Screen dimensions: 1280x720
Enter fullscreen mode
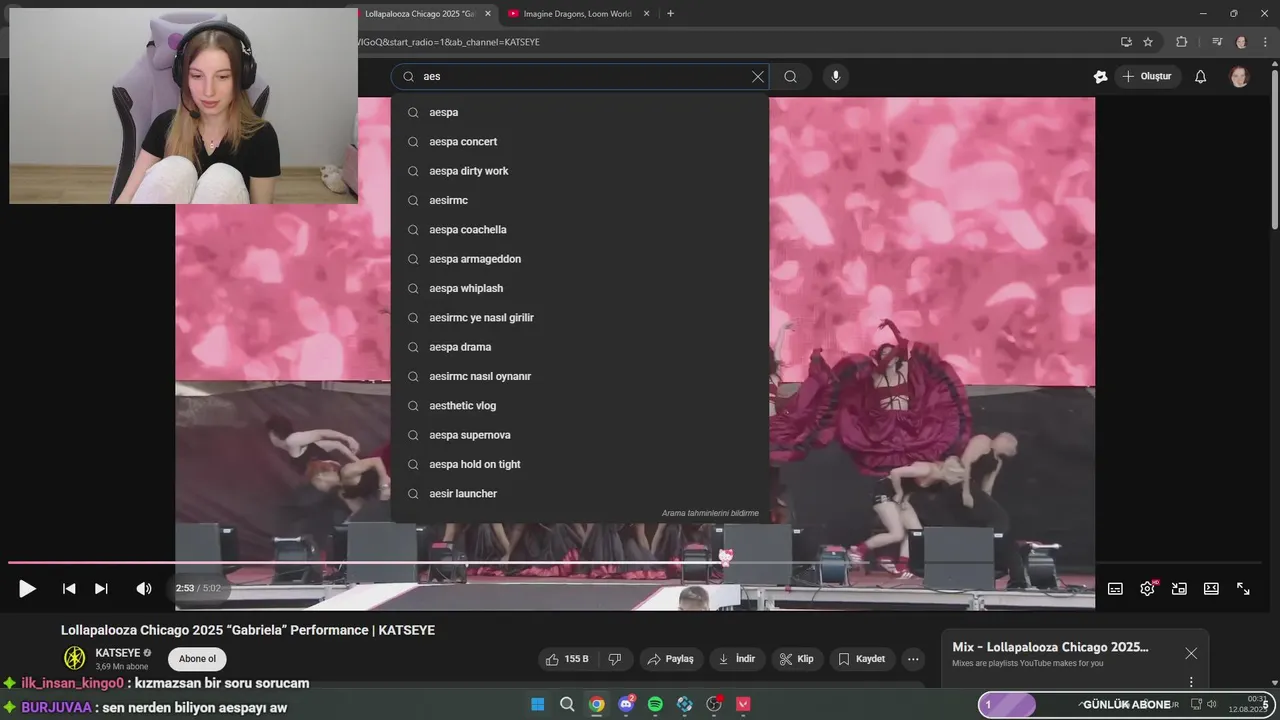click(1243, 589)
